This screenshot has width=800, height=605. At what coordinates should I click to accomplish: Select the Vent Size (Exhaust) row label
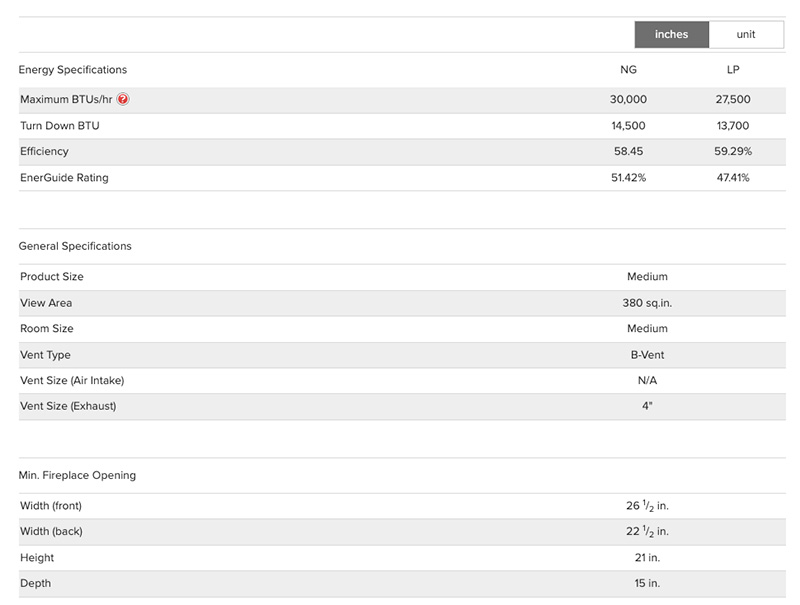(68, 406)
